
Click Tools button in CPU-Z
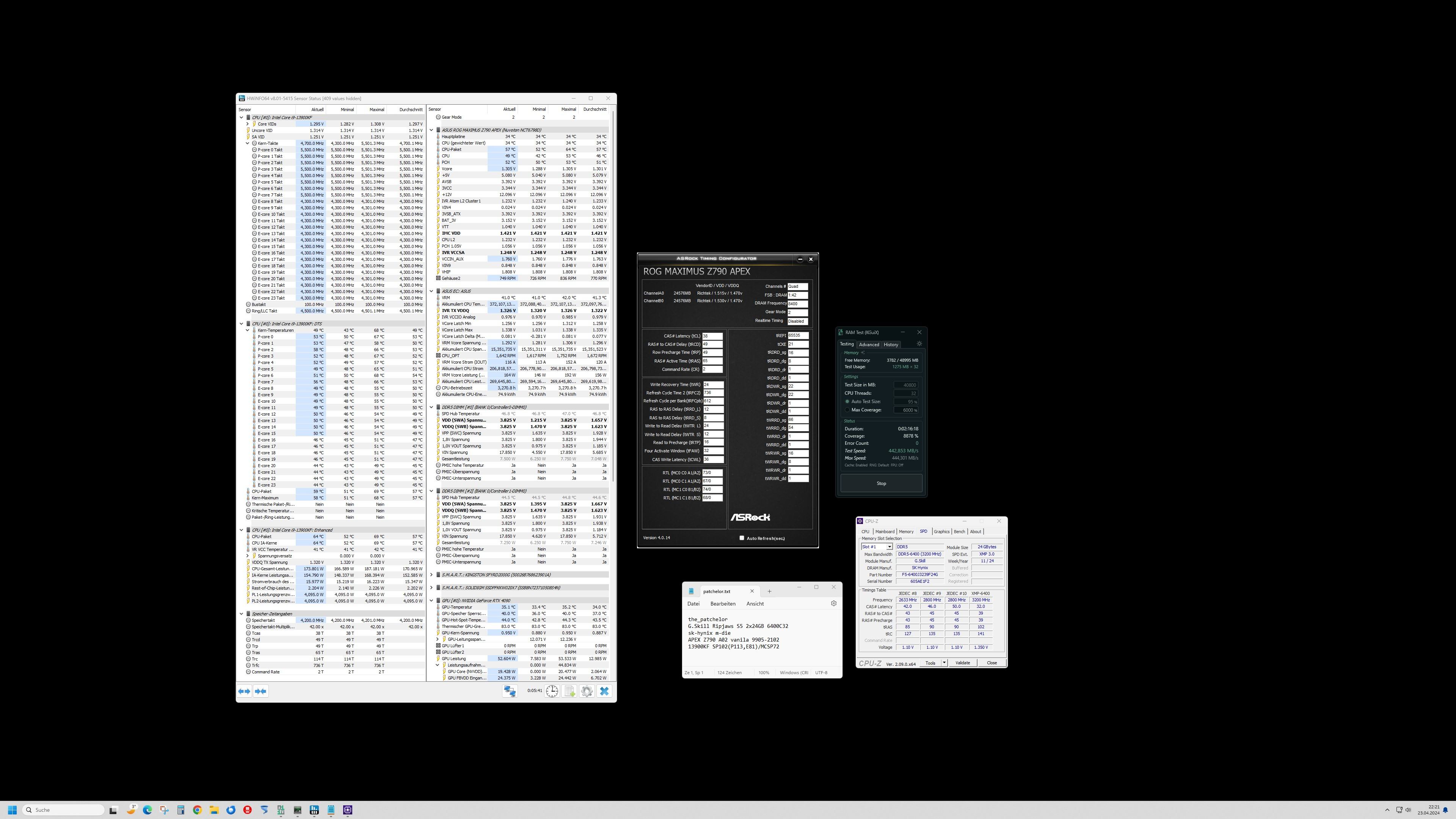[x=930, y=663]
